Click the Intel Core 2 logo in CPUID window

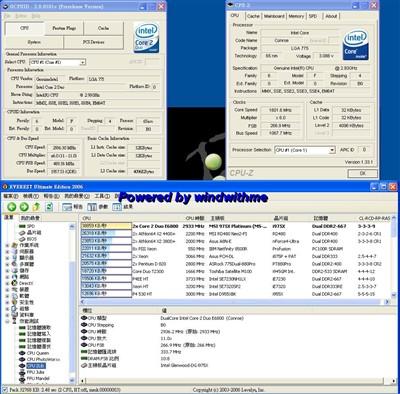tap(146, 38)
